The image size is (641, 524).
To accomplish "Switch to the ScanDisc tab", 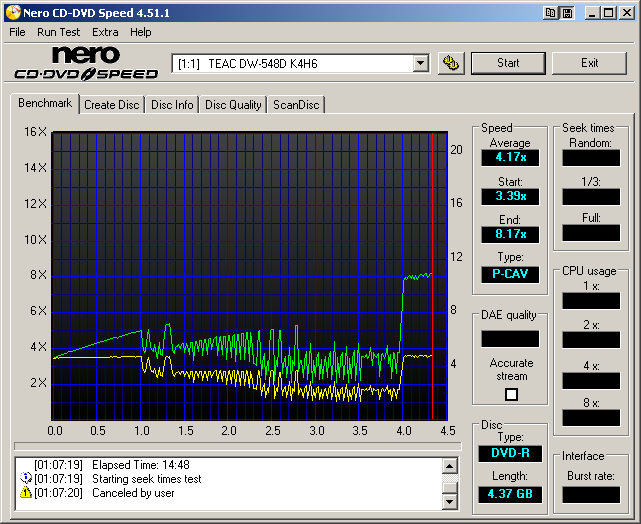I will (296, 105).
